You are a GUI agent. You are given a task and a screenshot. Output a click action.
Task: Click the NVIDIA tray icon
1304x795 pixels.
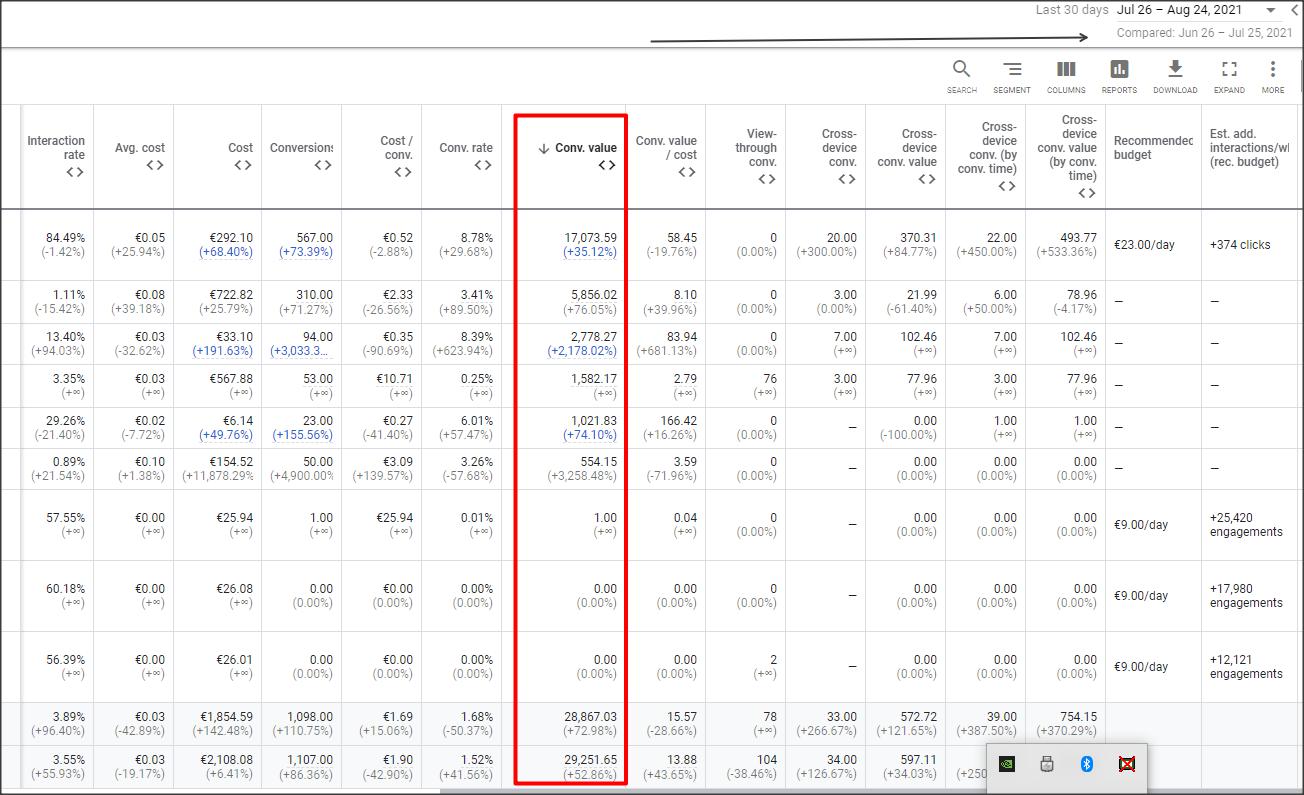1008,764
